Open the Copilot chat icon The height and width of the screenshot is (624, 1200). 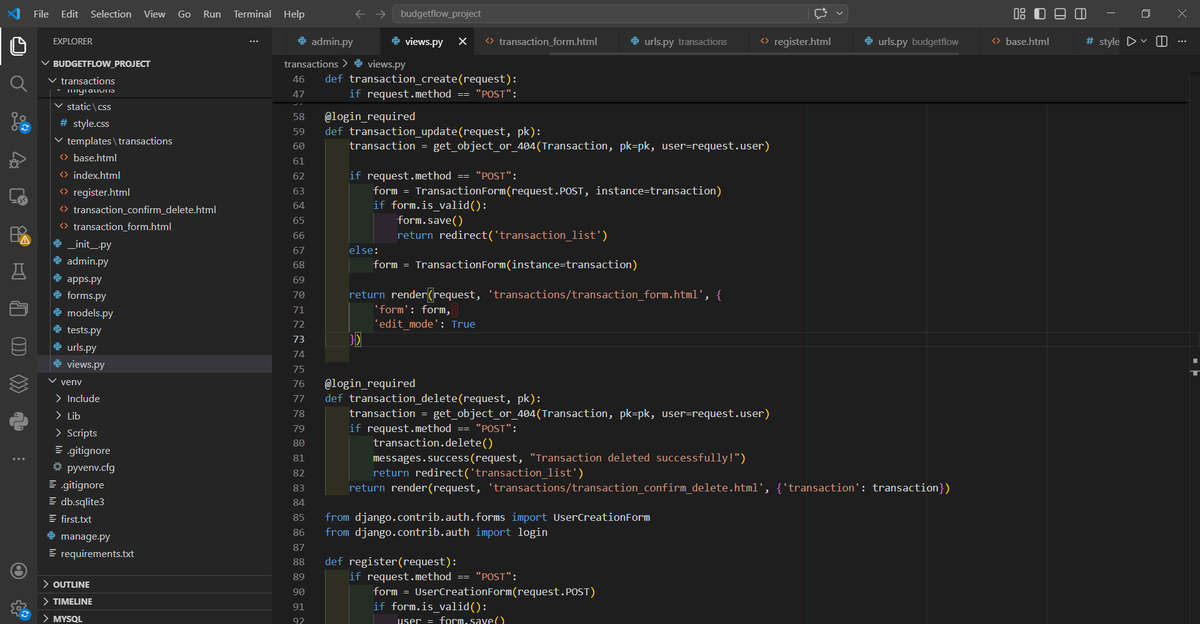(x=821, y=14)
